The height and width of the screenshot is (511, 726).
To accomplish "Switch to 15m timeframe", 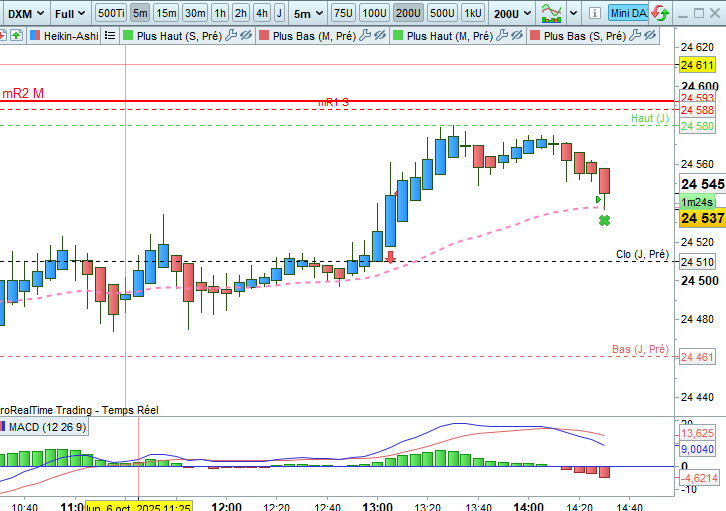I will coord(166,13).
